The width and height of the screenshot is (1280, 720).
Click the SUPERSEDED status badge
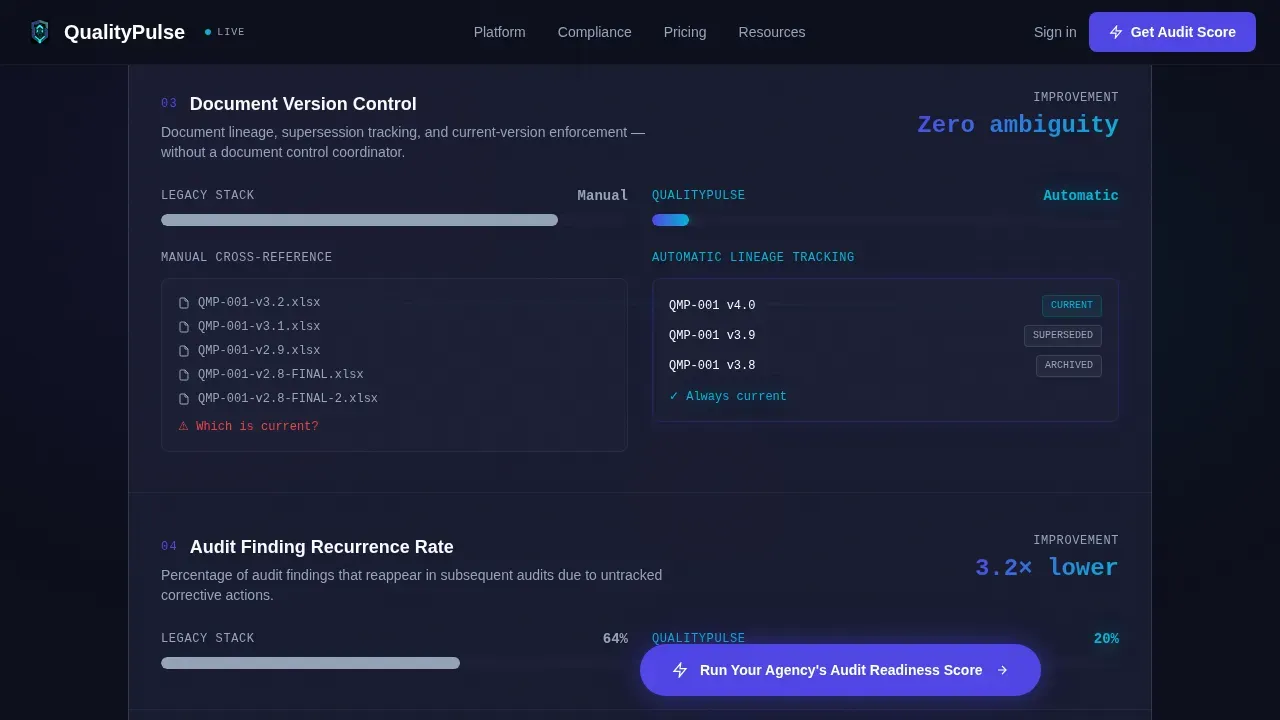pos(1063,336)
